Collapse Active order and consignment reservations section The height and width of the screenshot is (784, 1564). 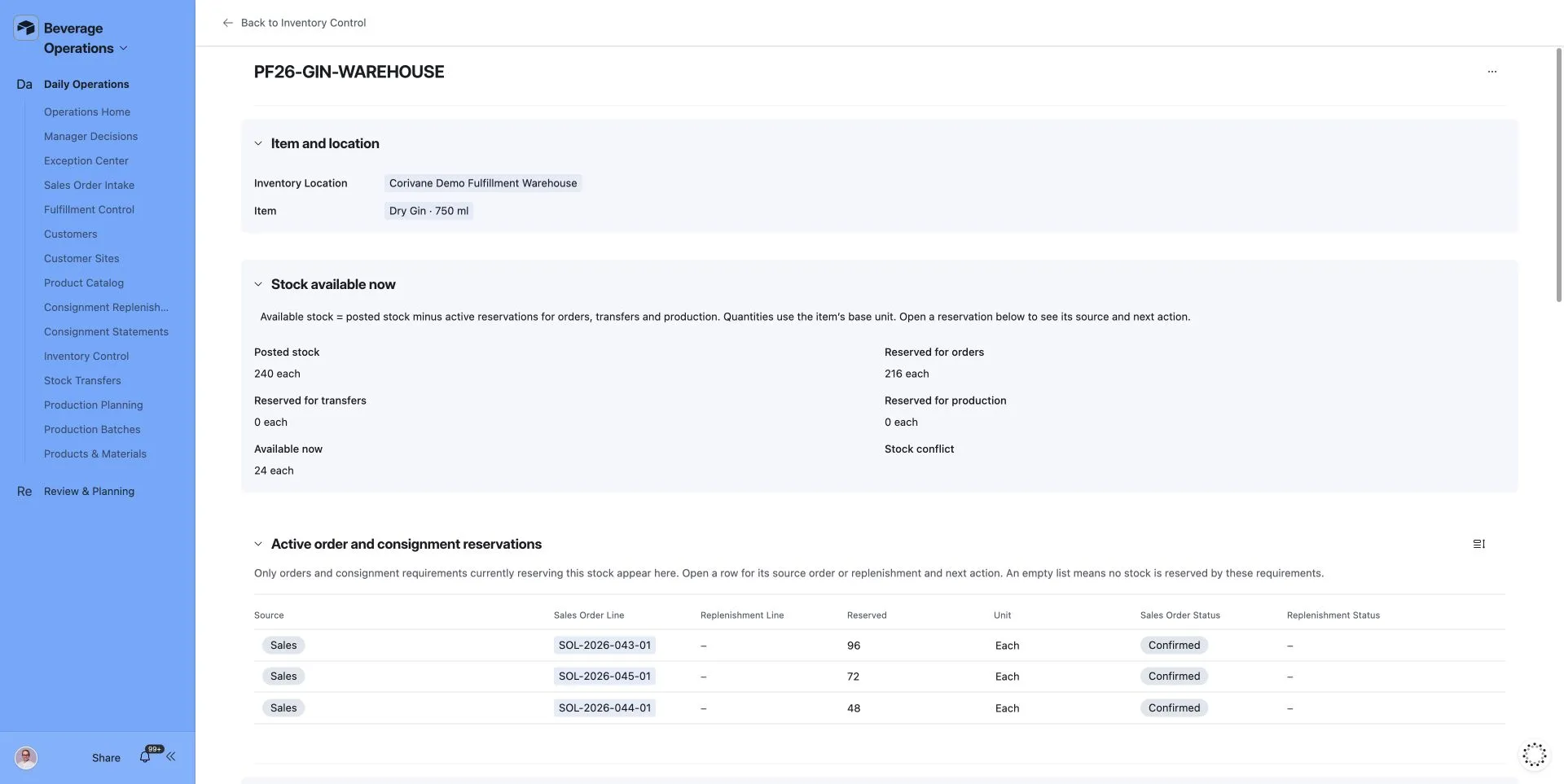pos(258,544)
